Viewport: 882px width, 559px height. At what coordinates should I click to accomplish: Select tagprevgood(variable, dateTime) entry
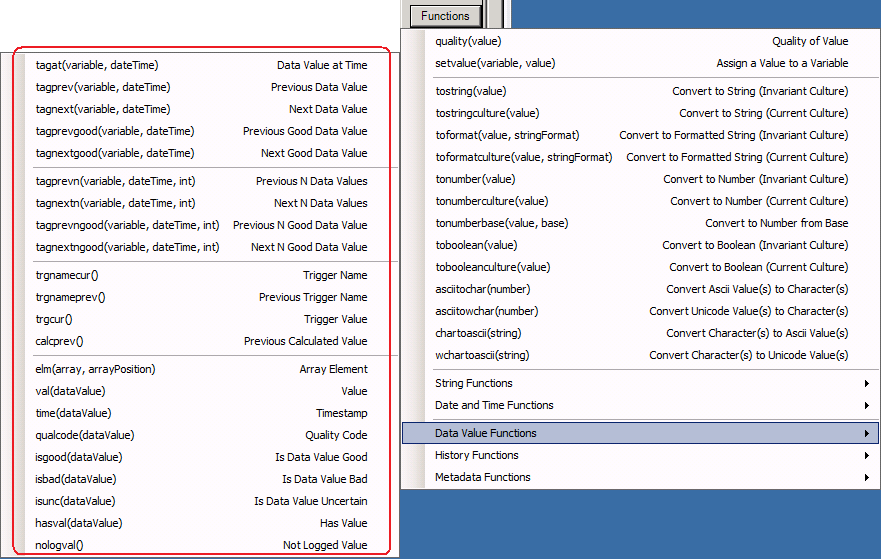click(x=200, y=132)
